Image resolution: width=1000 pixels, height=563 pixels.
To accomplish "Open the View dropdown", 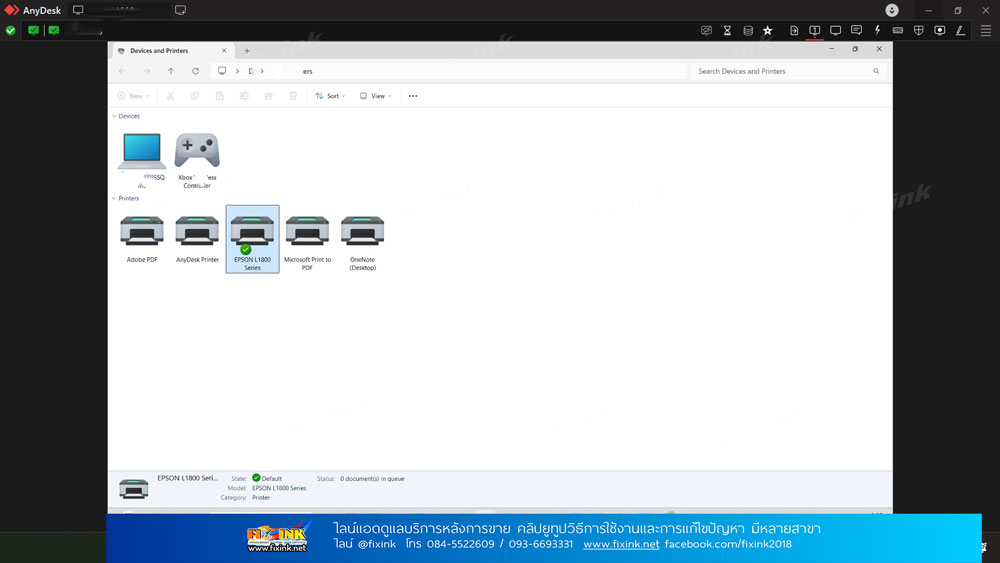I will 376,96.
